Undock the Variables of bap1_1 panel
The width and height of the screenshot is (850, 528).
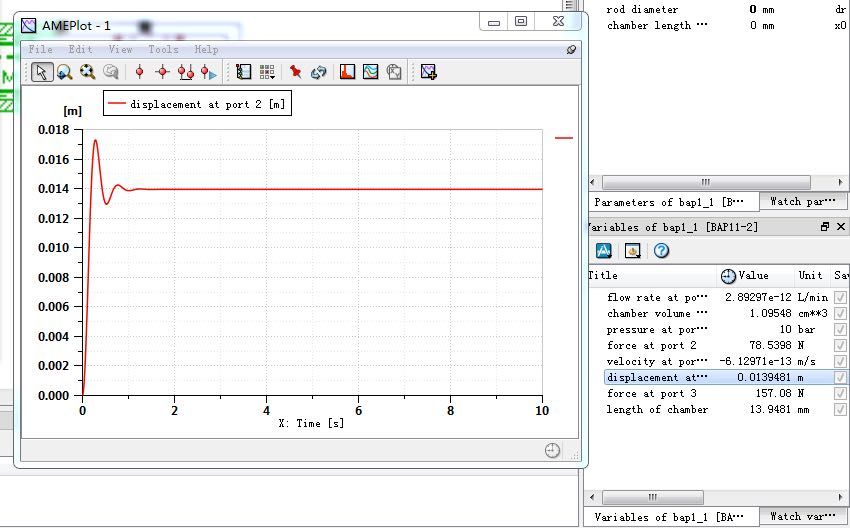[x=825, y=227]
